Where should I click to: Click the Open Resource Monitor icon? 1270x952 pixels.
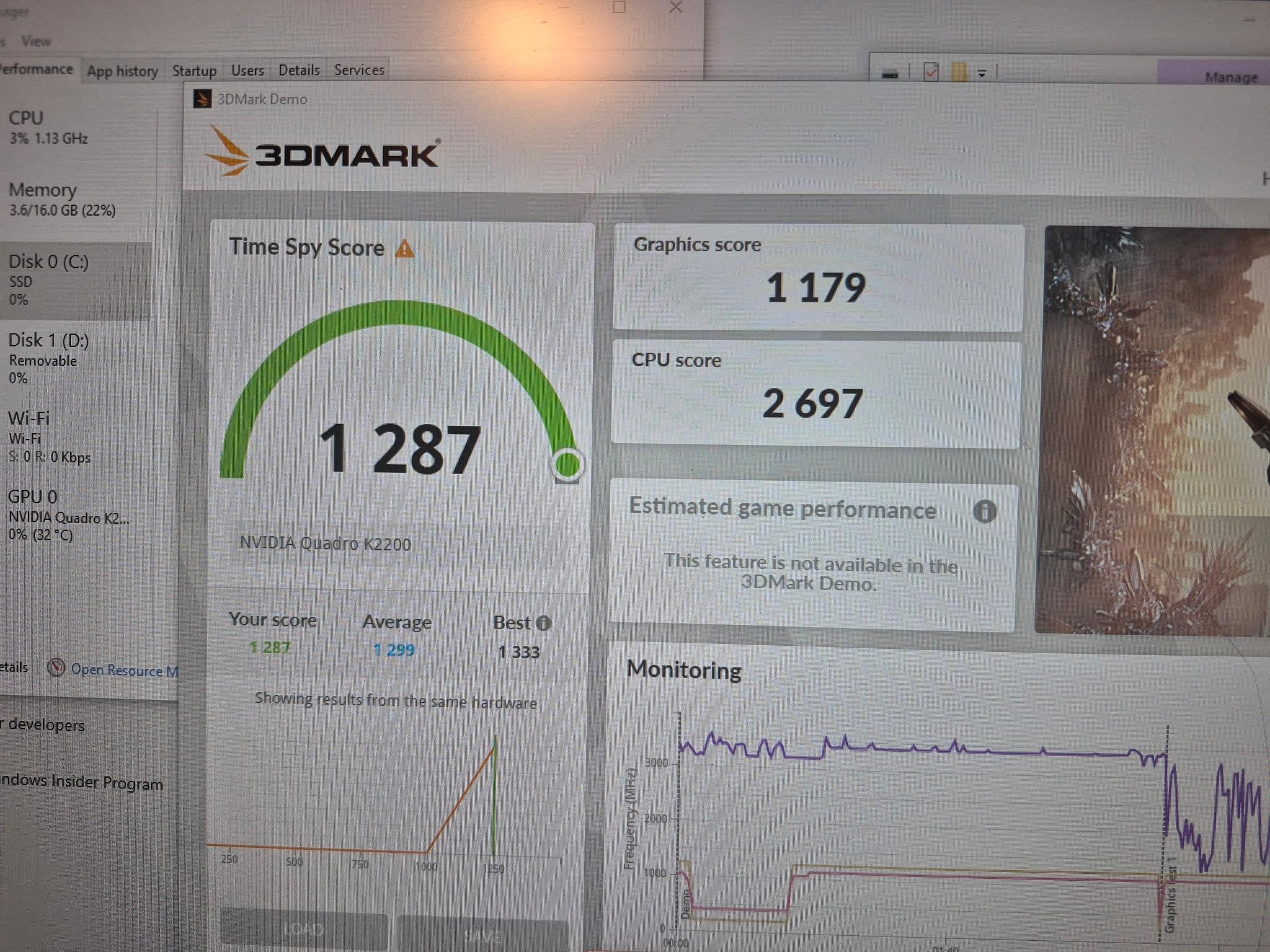(x=56, y=668)
